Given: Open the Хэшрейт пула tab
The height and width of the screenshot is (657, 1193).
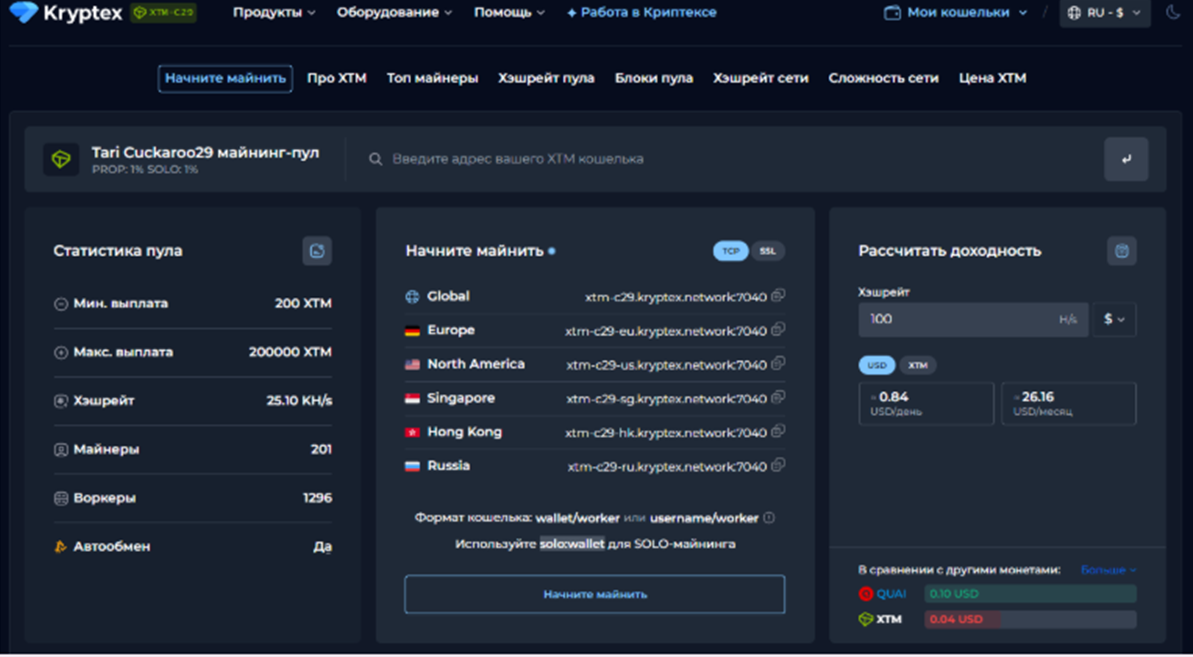Looking at the screenshot, I should point(546,78).
